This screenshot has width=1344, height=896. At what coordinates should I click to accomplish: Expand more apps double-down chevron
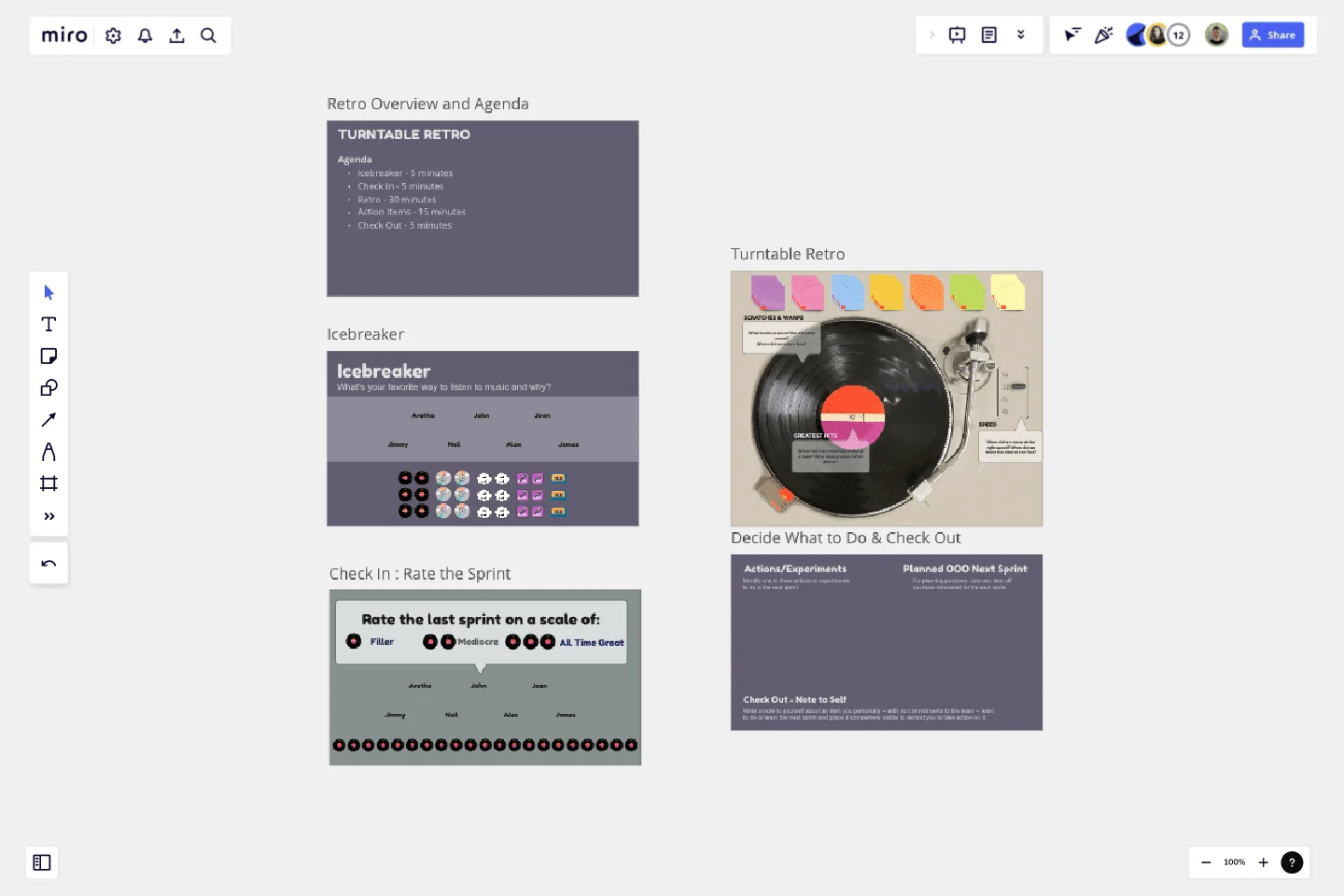click(x=1021, y=35)
